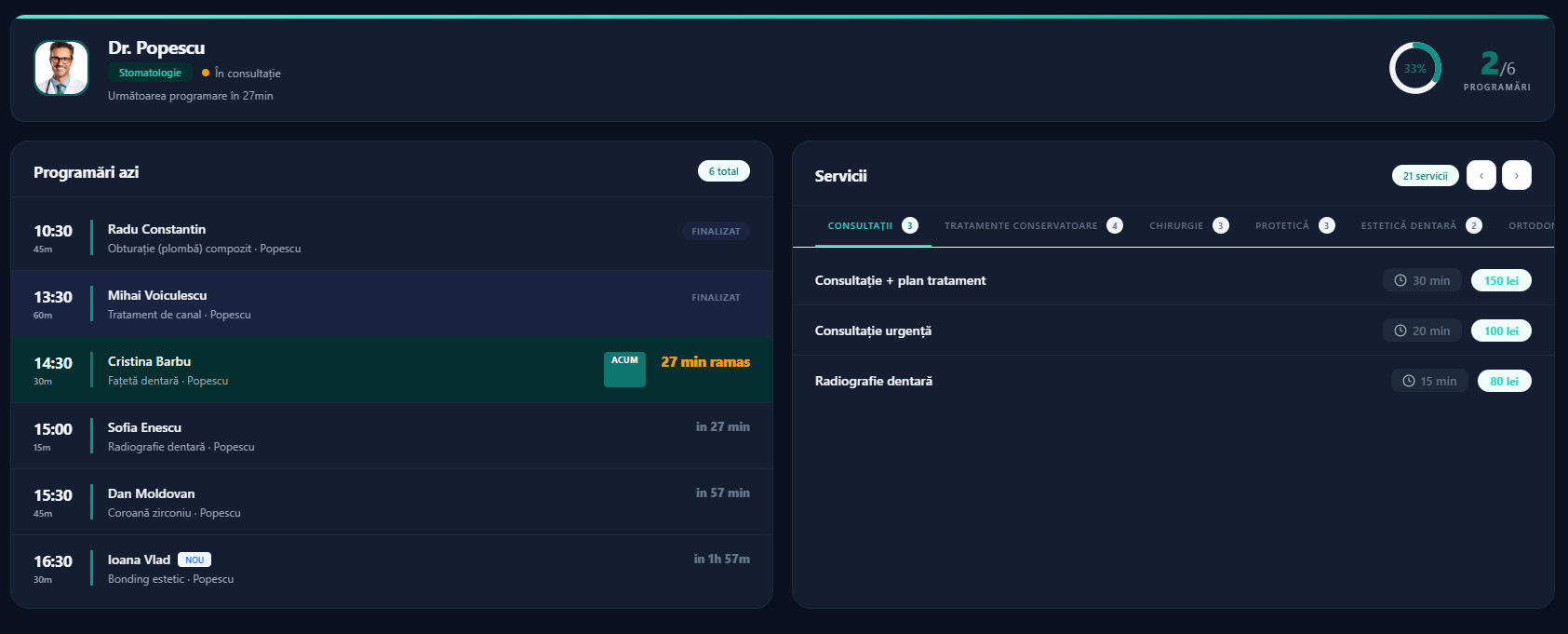Click the 30 min duration chip
The image size is (1568, 634).
coord(1423,280)
